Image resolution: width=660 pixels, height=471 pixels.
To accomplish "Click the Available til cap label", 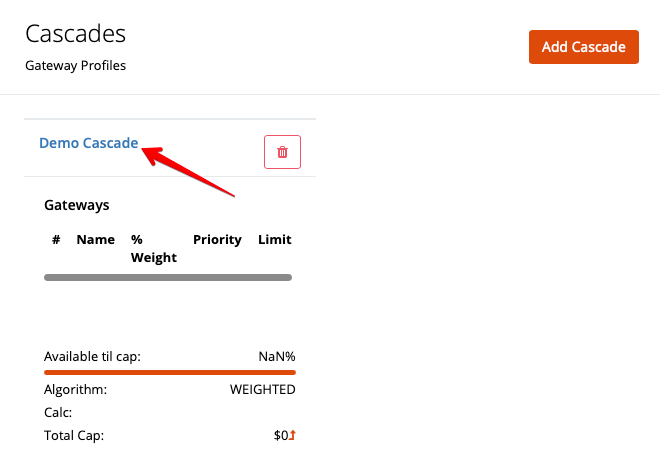I will click(92, 357).
